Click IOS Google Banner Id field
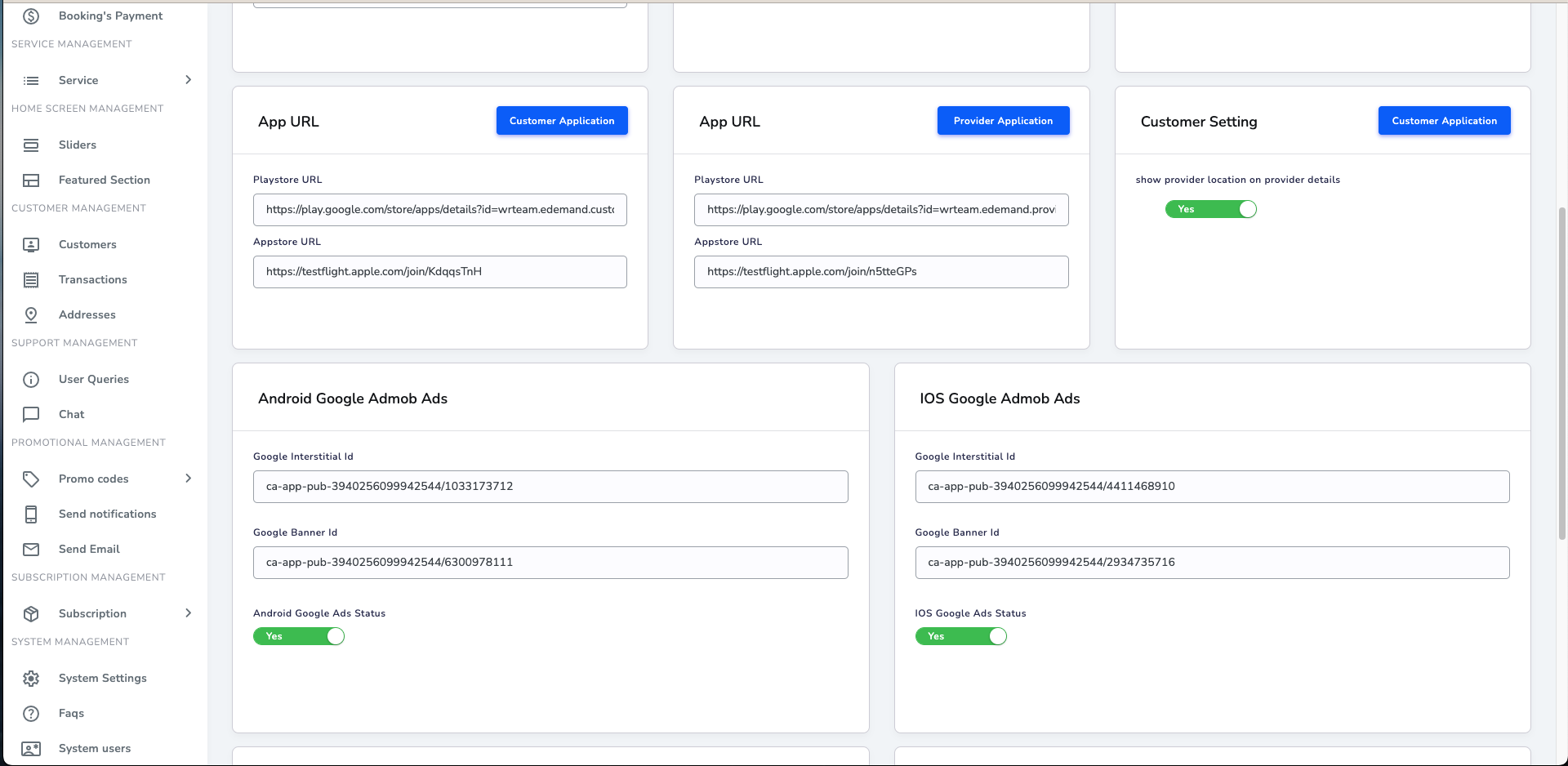 tap(1212, 563)
